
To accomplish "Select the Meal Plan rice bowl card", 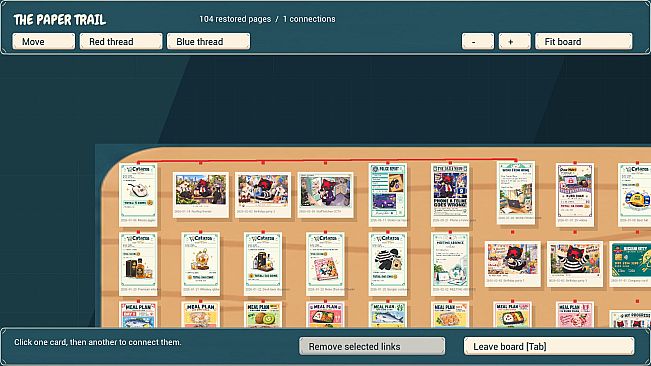I will click(201, 315).
